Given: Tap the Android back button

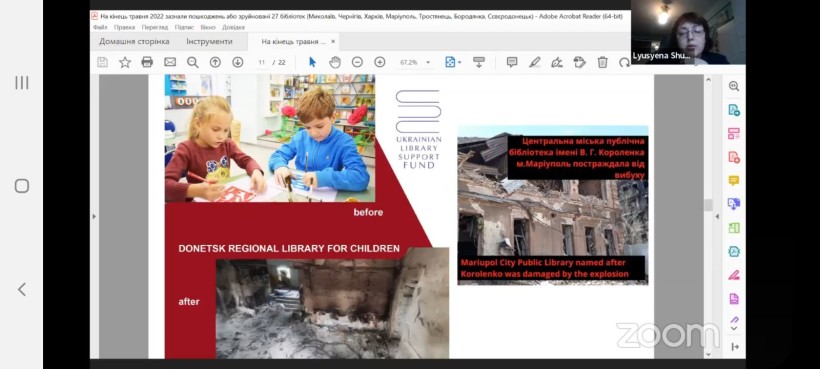Looking at the screenshot, I should (21, 289).
